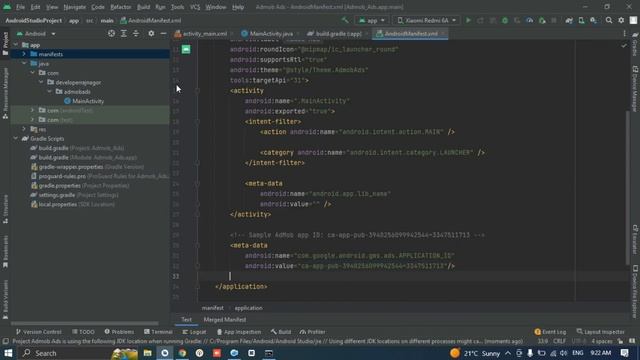
Task: Expand the res folder
Action: click(24, 129)
